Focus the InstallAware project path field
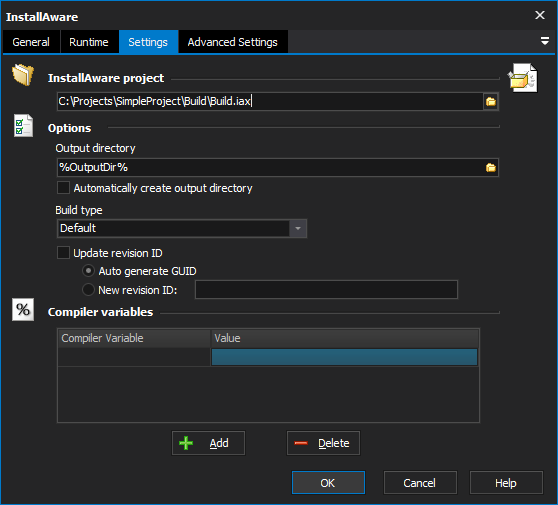Screen dimensions: 558x505 click(270, 102)
